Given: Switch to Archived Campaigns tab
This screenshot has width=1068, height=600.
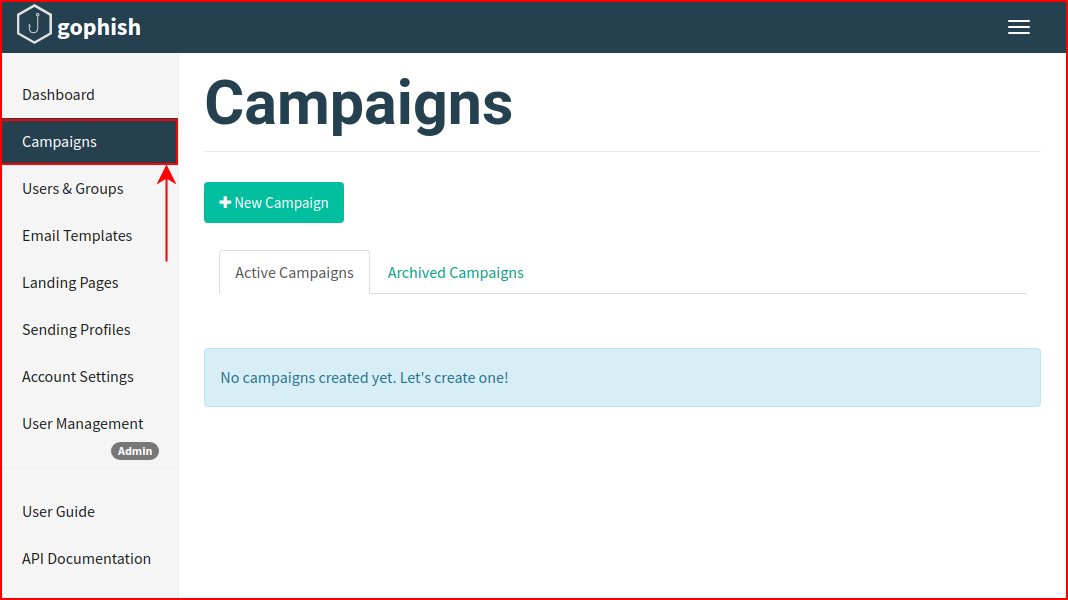Looking at the screenshot, I should pyautogui.click(x=456, y=272).
